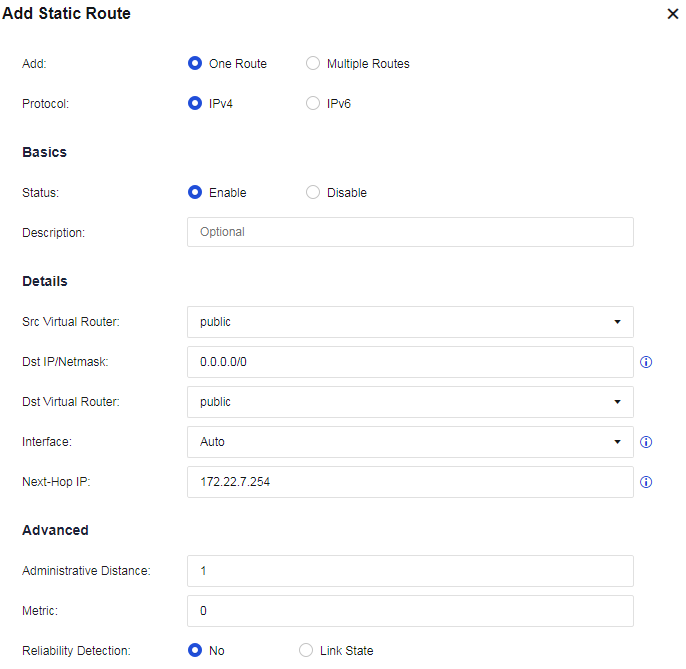Select No for Reliability Detection
The width and height of the screenshot is (686, 669).
click(x=195, y=650)
